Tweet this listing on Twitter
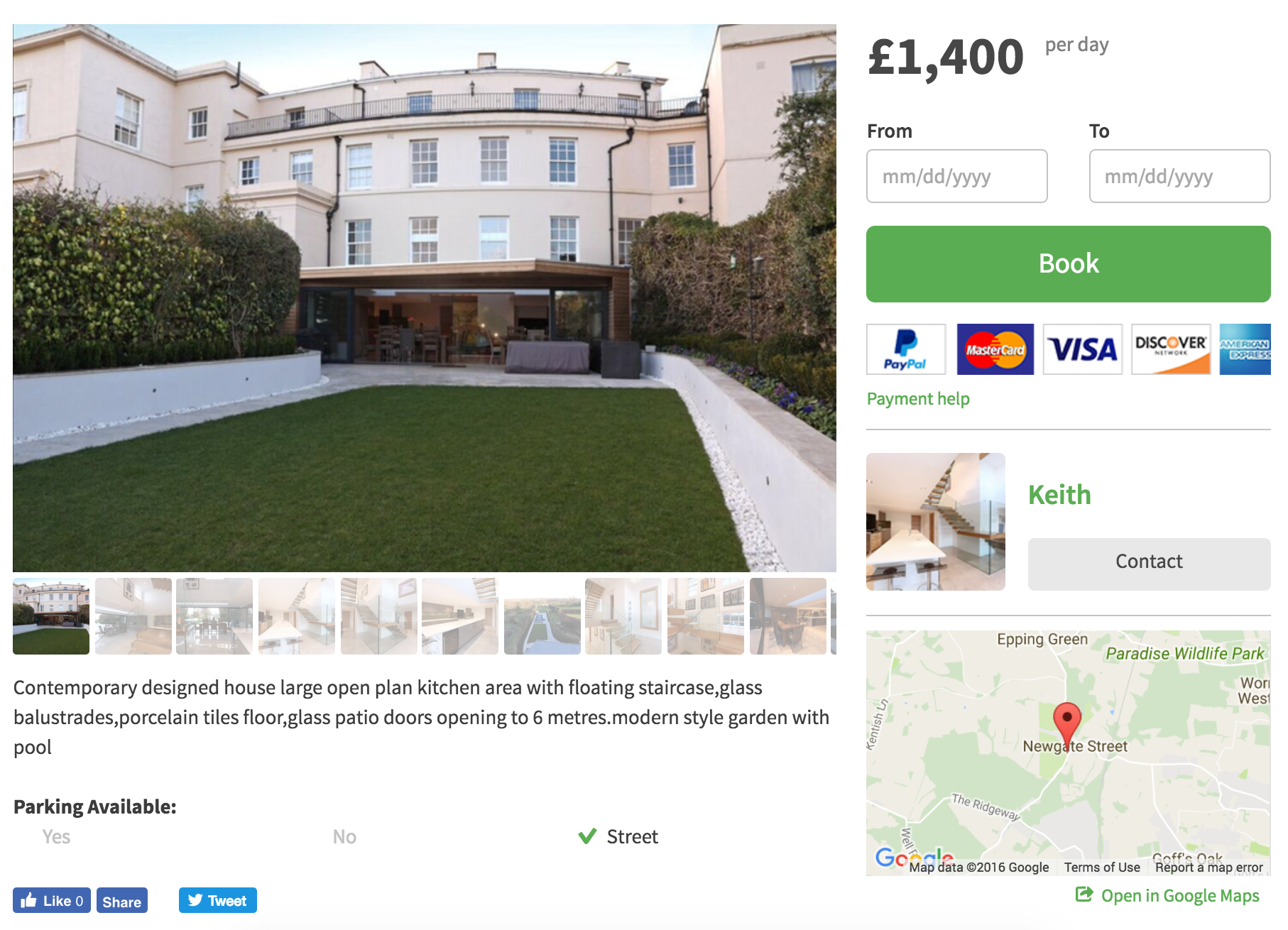Image resolution: width=1288 pixels, height=930 pixels. pyautogui.click(x=218, y=900)
